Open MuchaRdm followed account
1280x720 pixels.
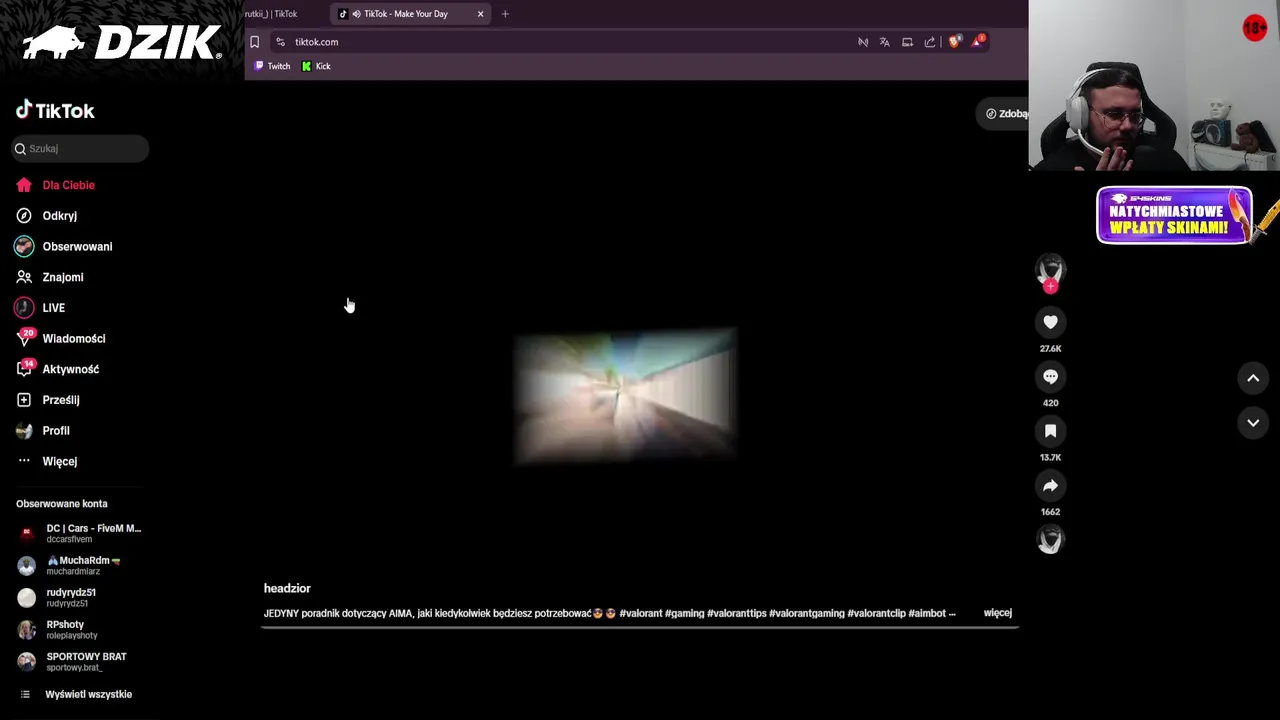click(x=70, y=565)
